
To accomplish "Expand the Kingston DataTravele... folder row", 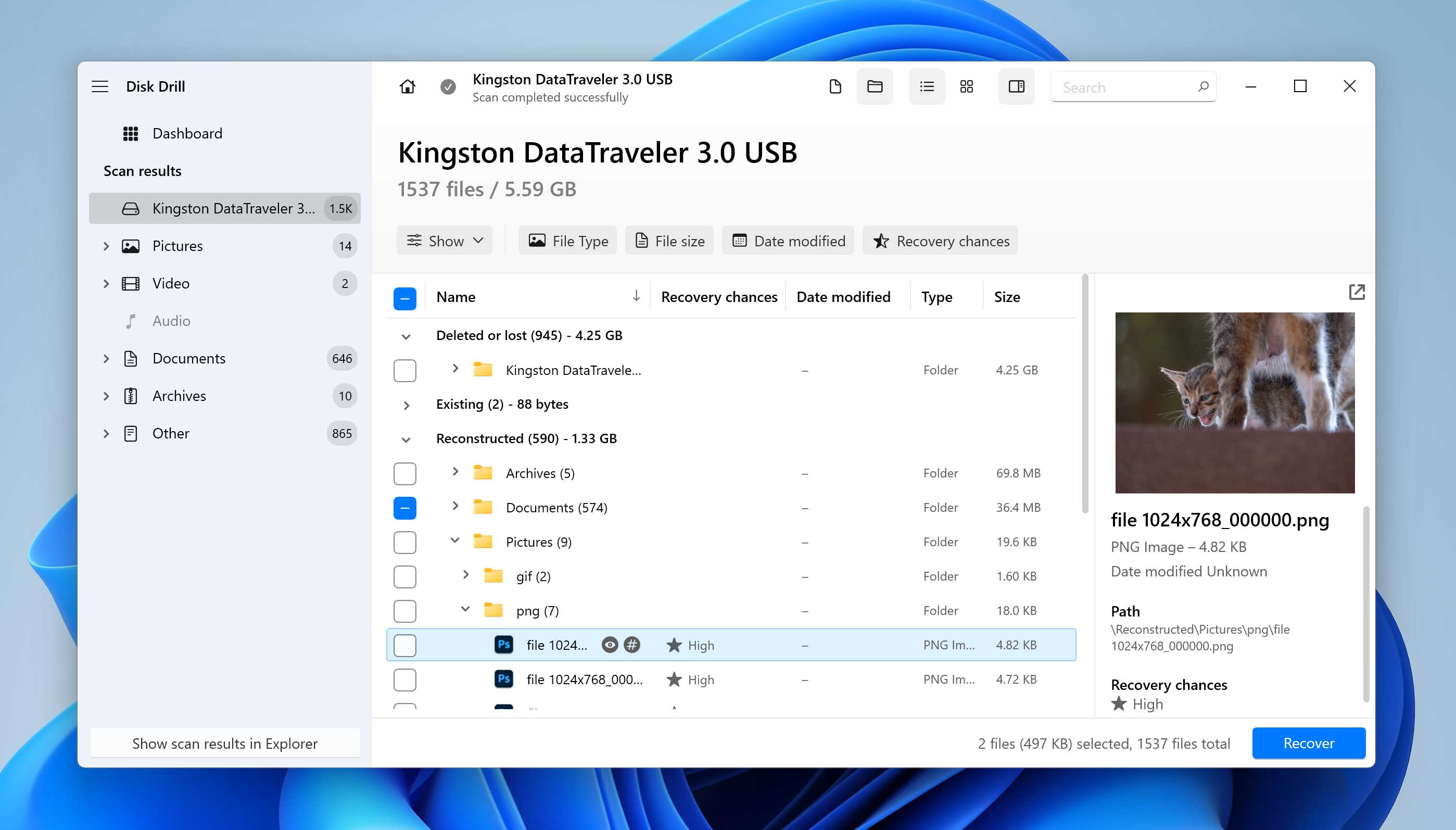I will click(455, 369).
